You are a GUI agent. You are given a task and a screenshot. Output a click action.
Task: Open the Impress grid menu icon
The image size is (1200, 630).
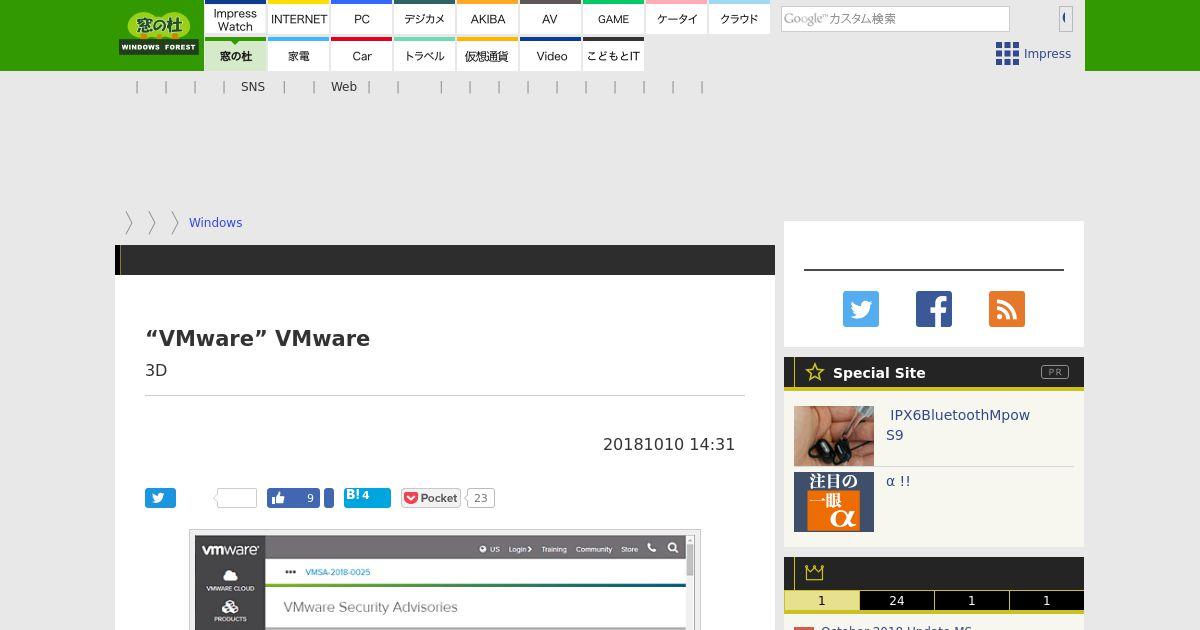tap(1007, 54)
